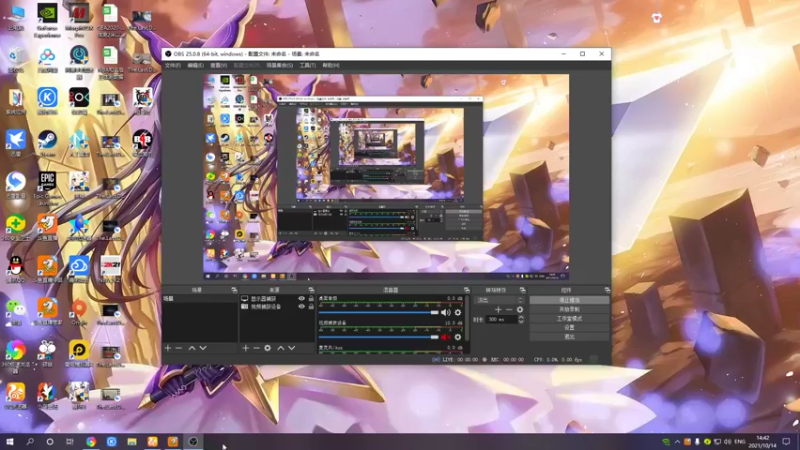The width and height of the screenshot is (800, 450).
Task: Open taskbar search magnifier
Action: (x=30, y=442)
